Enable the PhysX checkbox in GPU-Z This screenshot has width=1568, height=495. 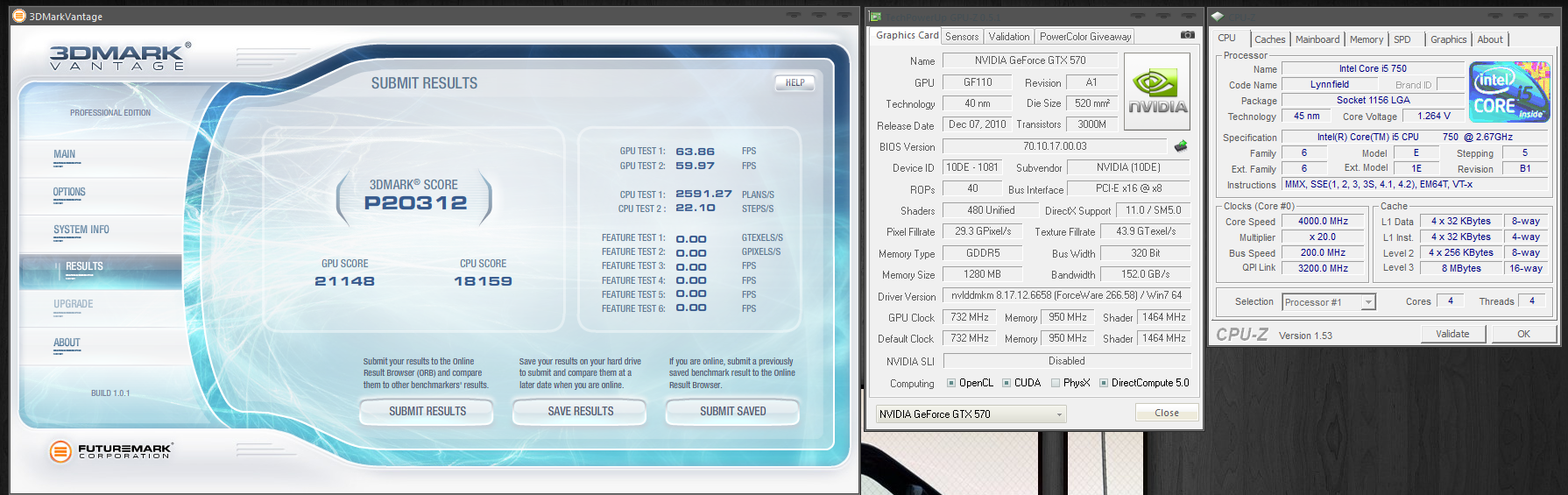click(1056, 383)
